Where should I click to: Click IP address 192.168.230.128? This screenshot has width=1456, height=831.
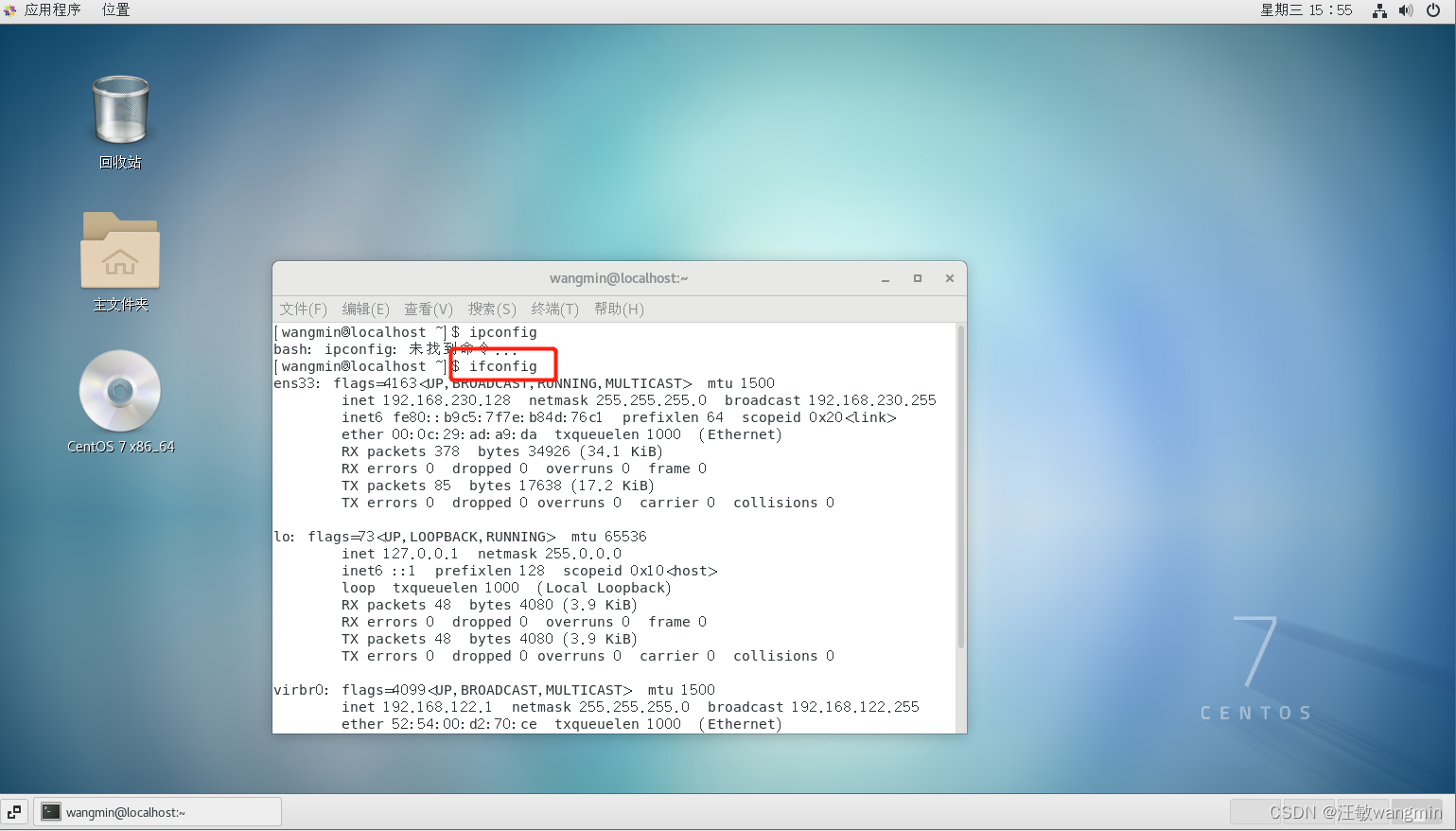click(447, 400)
